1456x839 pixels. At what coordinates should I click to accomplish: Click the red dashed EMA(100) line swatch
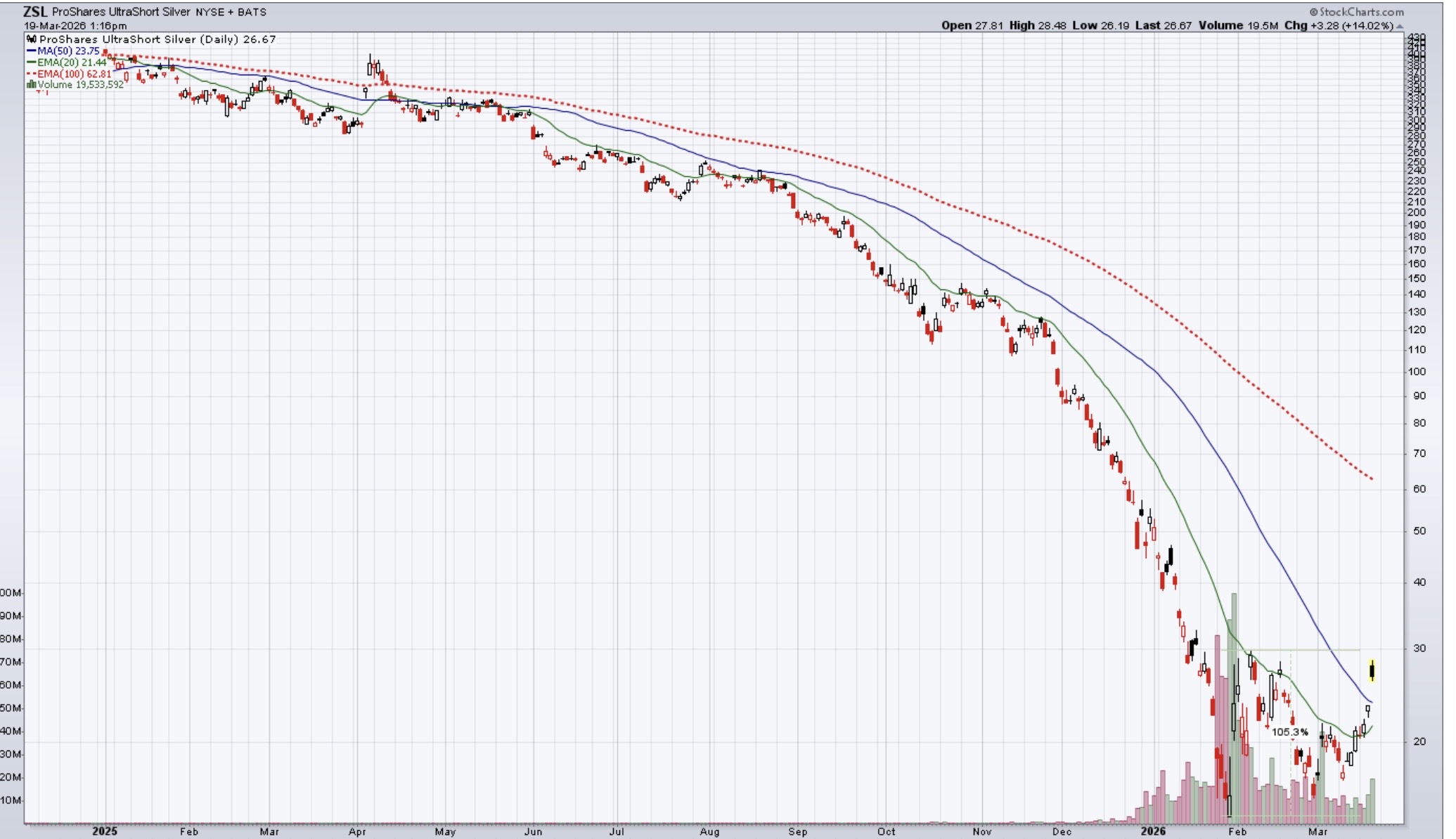pos(32,74)
